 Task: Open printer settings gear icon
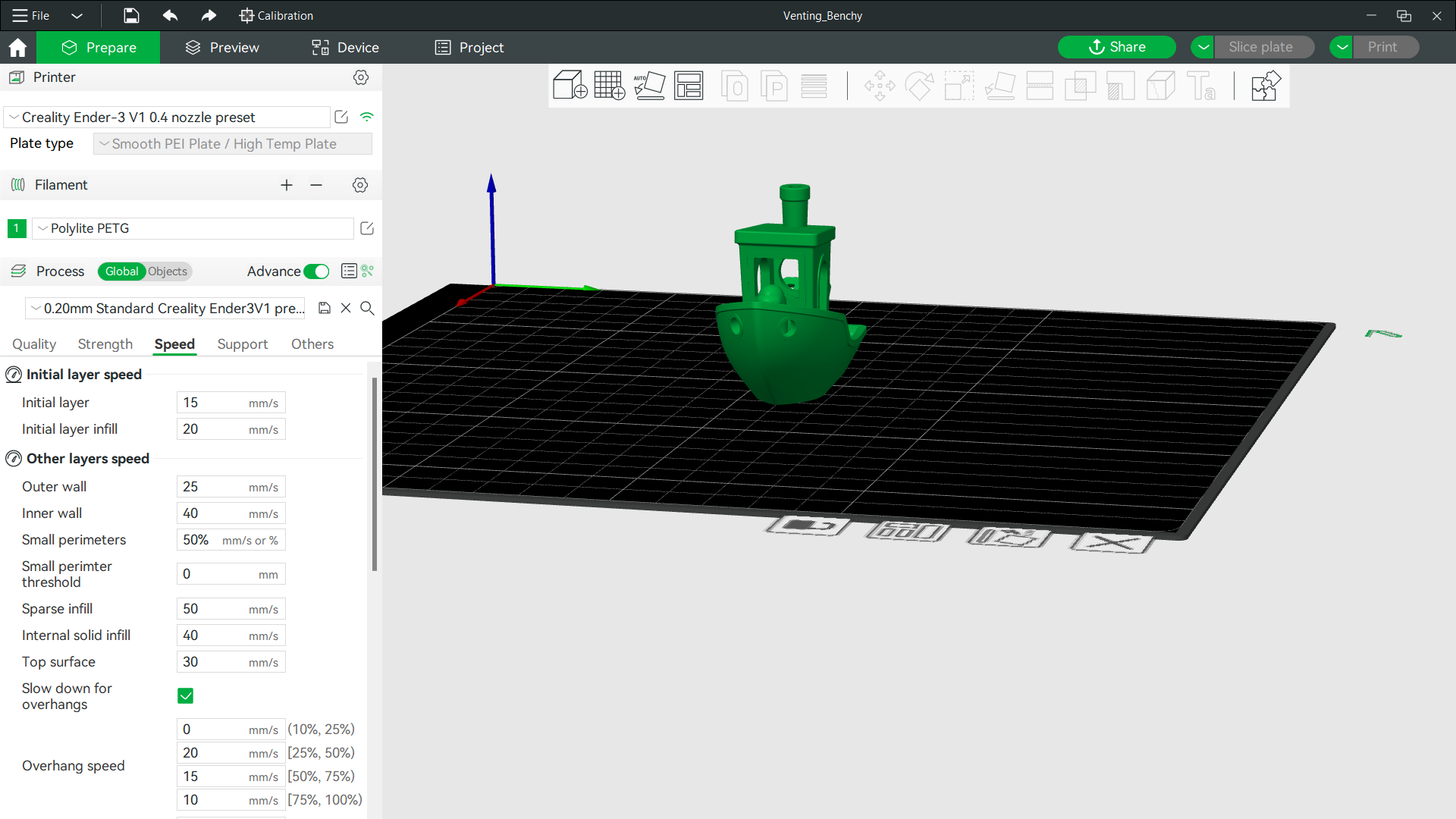(361, 77)
